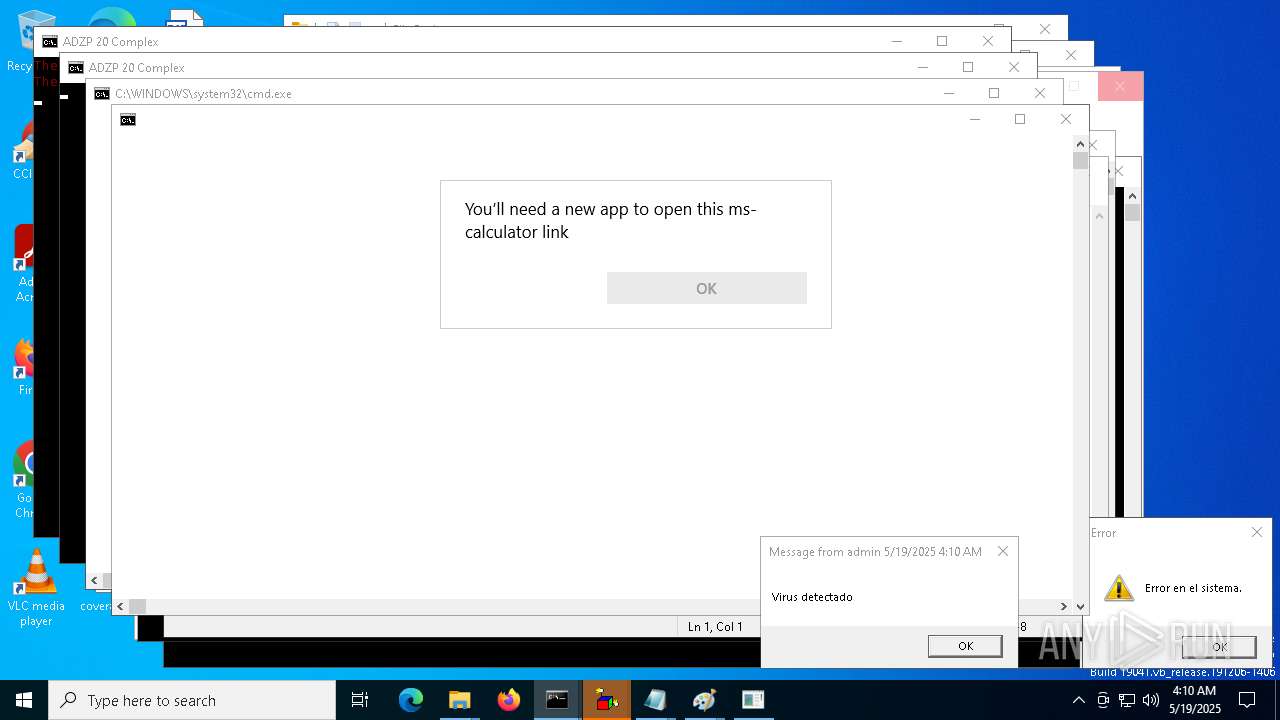Viewport: 1280px width, 720px height.
Task: Close the C:\WINDOWS\system32\cmd.exe window
Action: coord(1040,93)
